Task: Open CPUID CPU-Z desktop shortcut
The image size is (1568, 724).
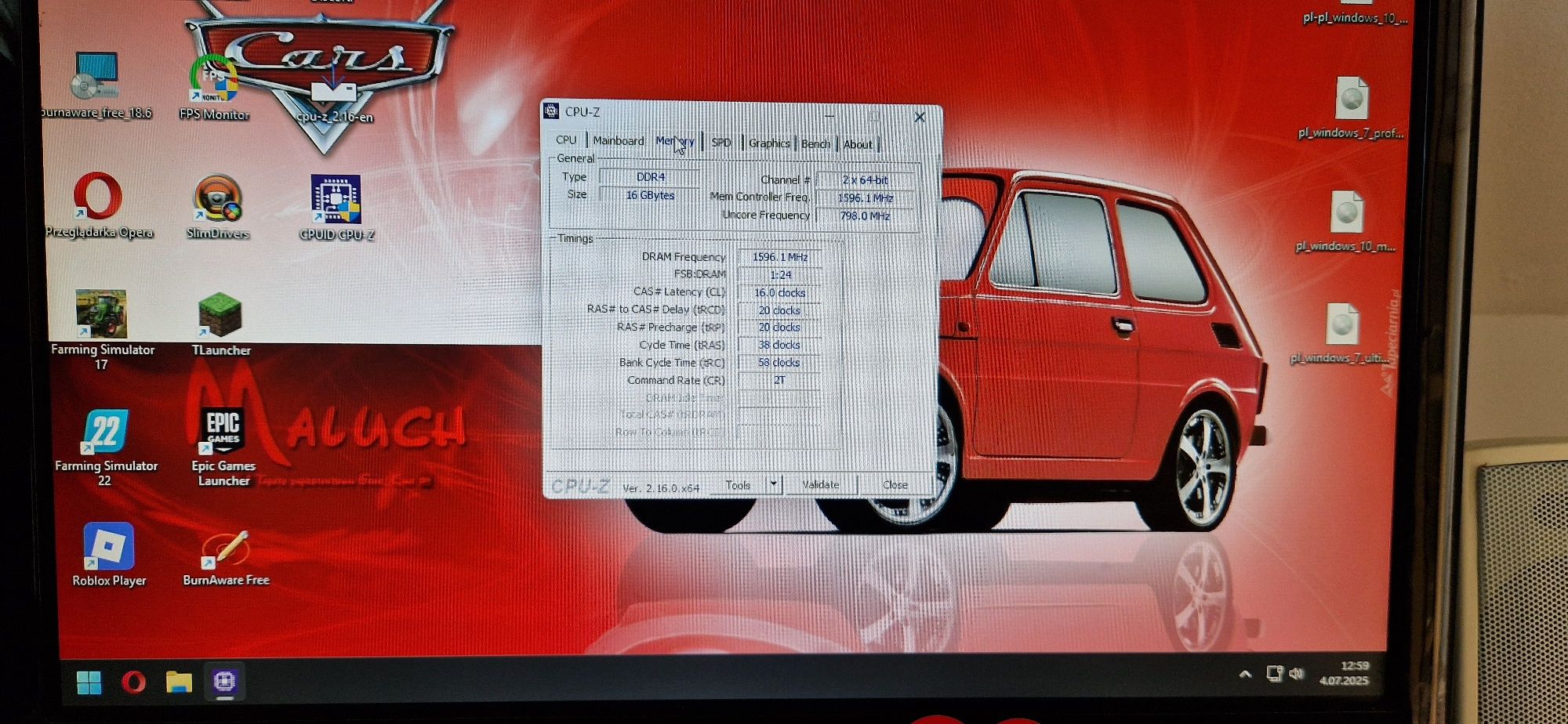Action: pyautogui.click(x=336, y=207)
